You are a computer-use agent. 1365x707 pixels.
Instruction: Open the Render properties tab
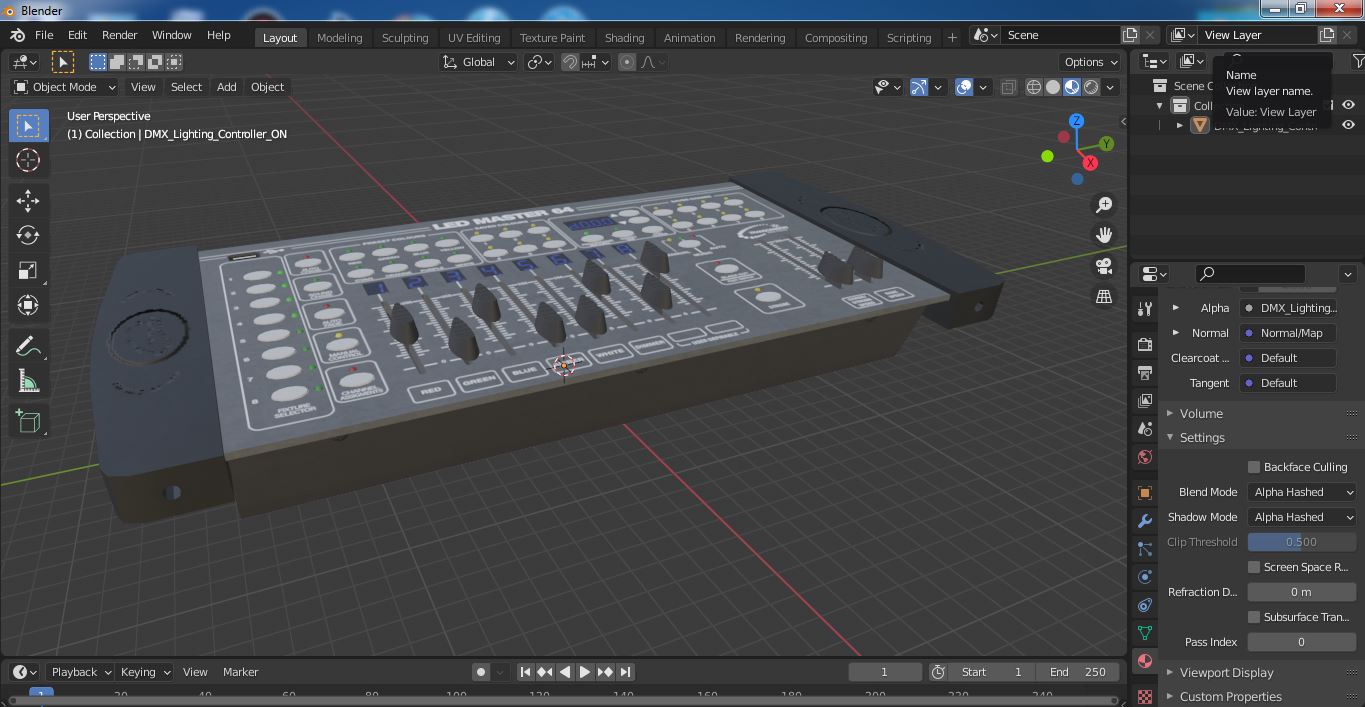tap(1145, 344)
